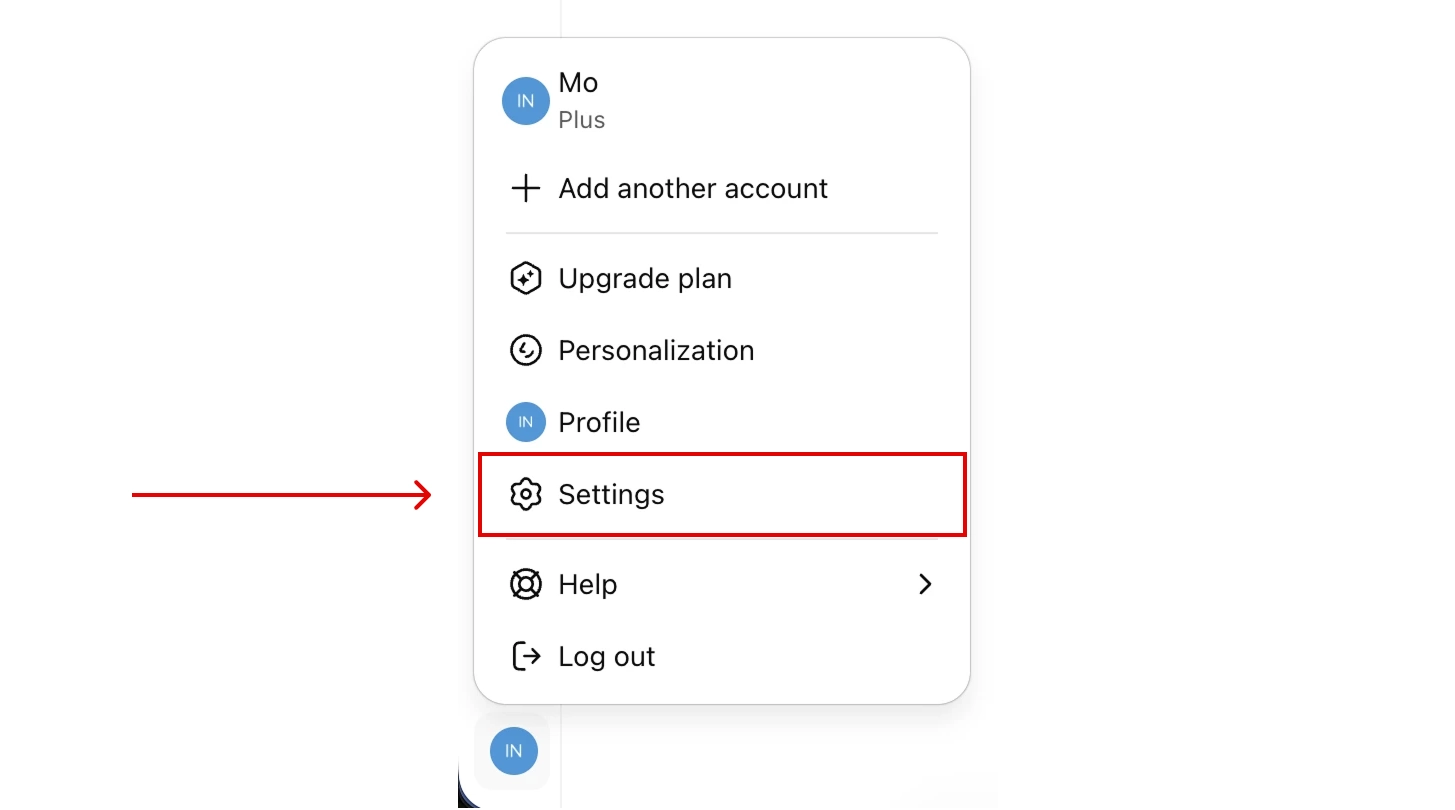Viewport: 1455px width, 810px height.
Task: Click the Profile avatar icon
Action: [x=525, y=422]
